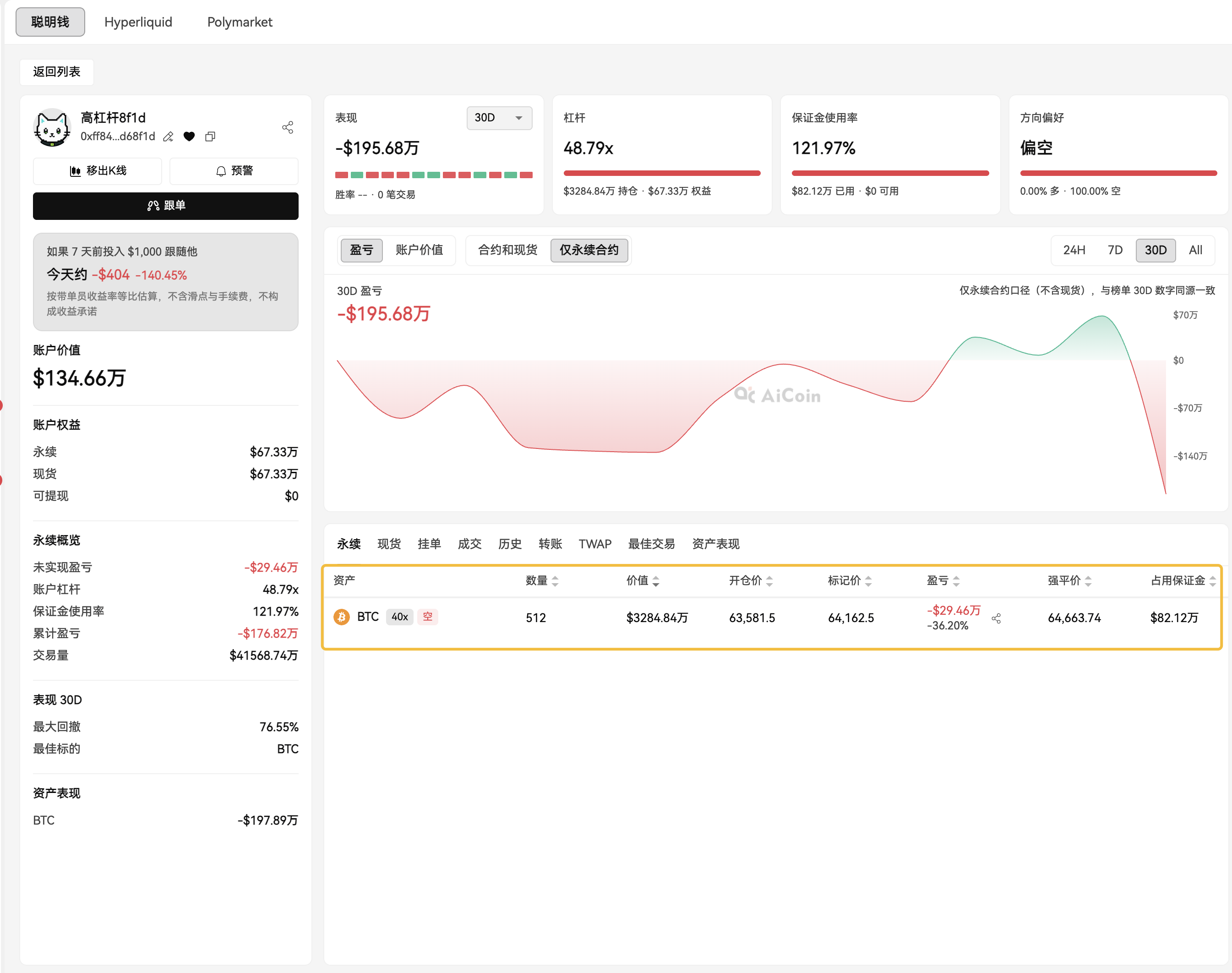Click the red leverage 48.79x progress bar
The width and height of the screenshot is (1232, 973).
pos(662,173)
